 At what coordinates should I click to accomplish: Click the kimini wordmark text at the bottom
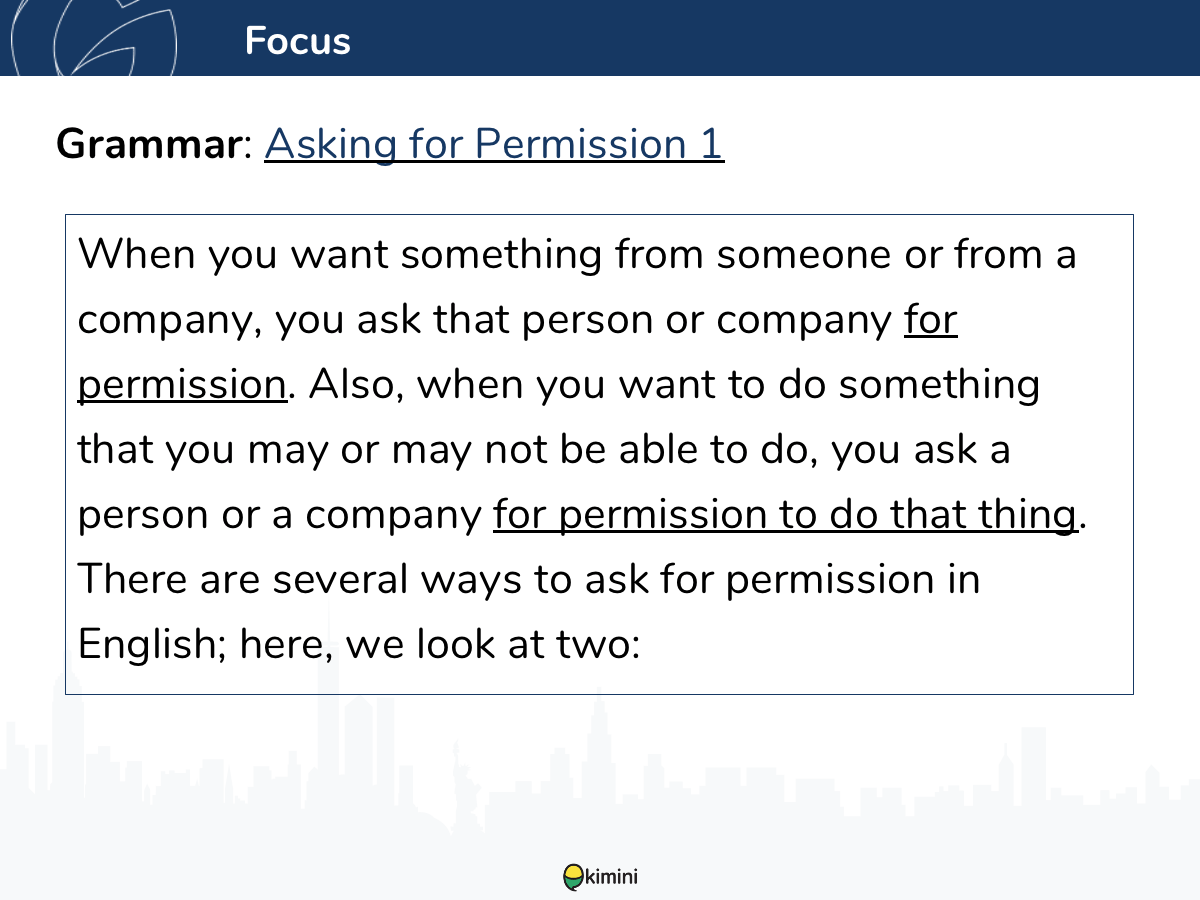point(611,878)
